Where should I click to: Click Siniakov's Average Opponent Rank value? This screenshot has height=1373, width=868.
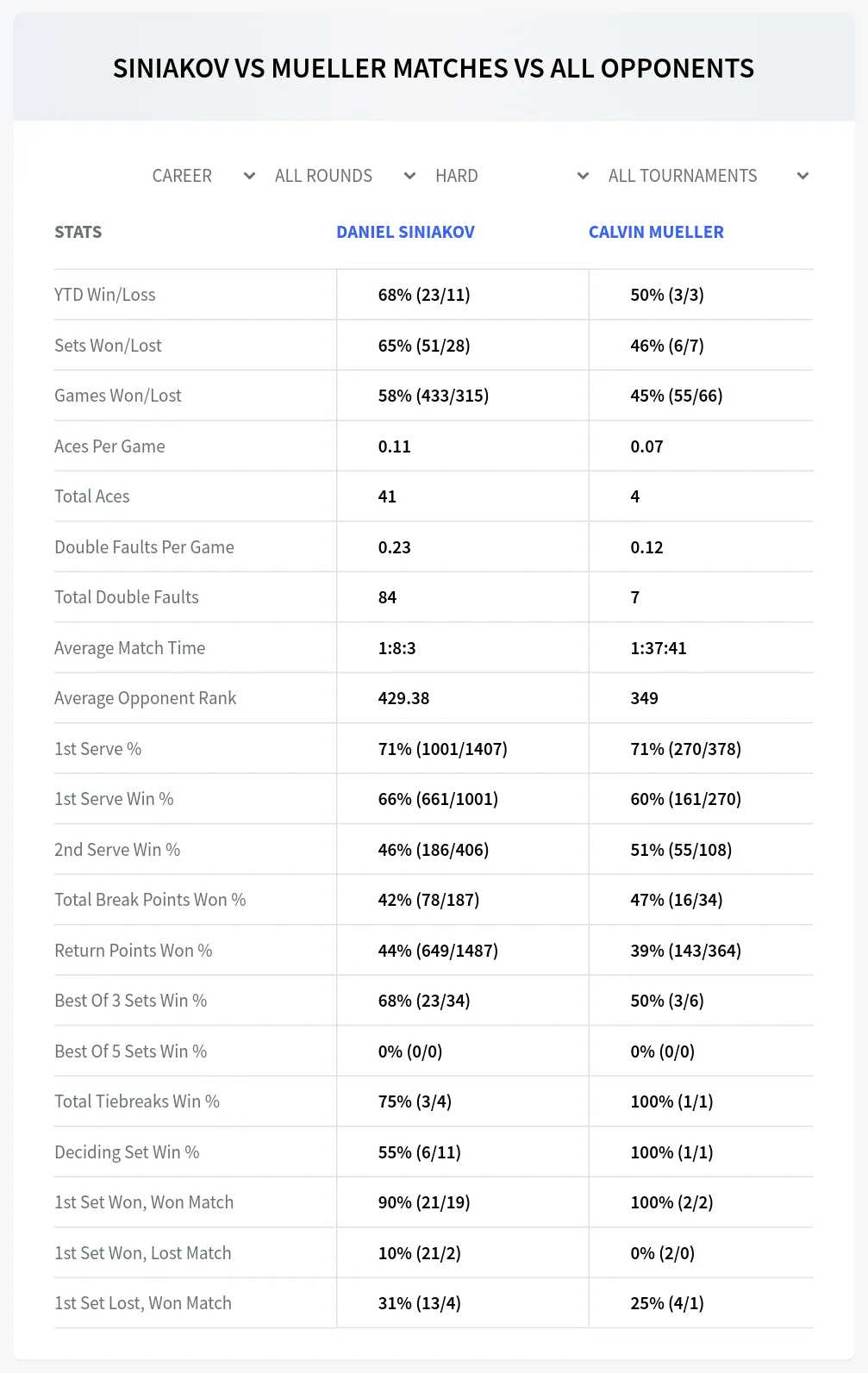point(403,698)
